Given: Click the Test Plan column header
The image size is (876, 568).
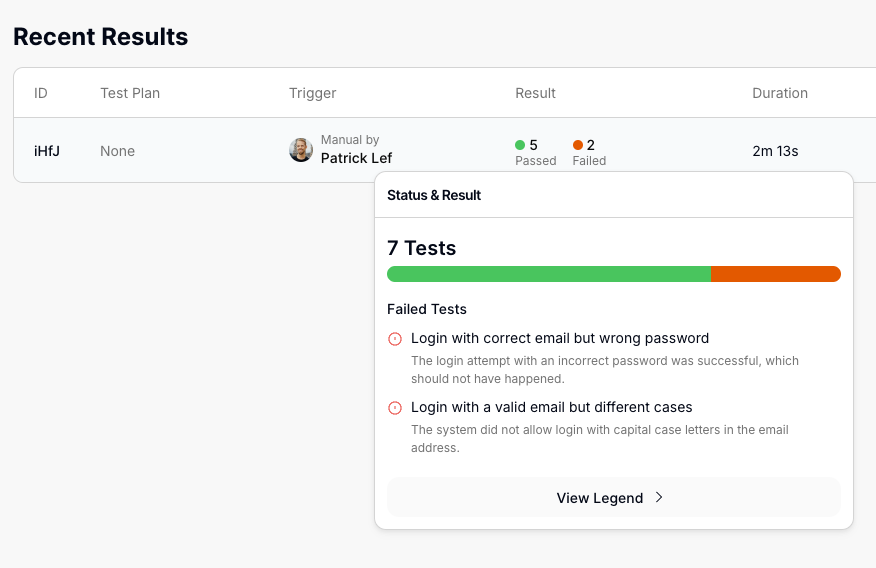Looking at the screenshot, I should point(130,93).
